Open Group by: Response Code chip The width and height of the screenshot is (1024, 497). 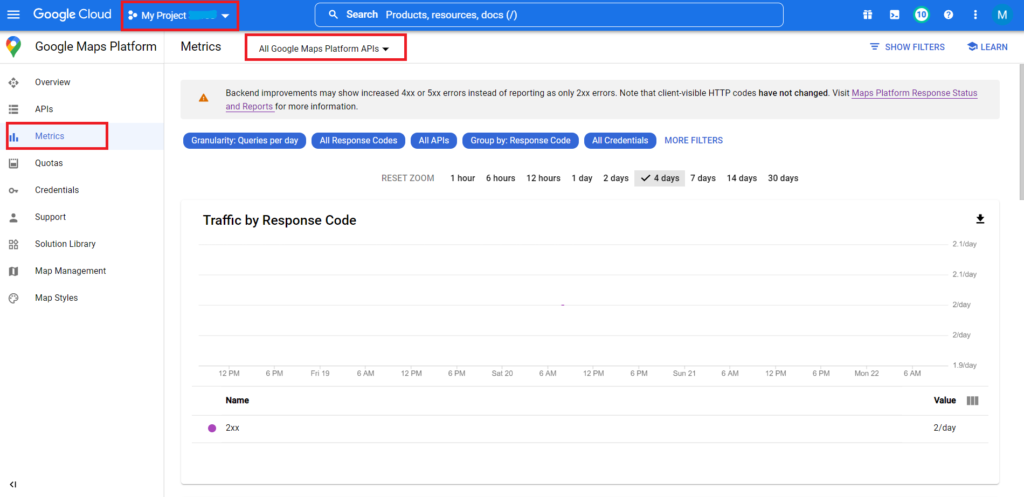520,140
